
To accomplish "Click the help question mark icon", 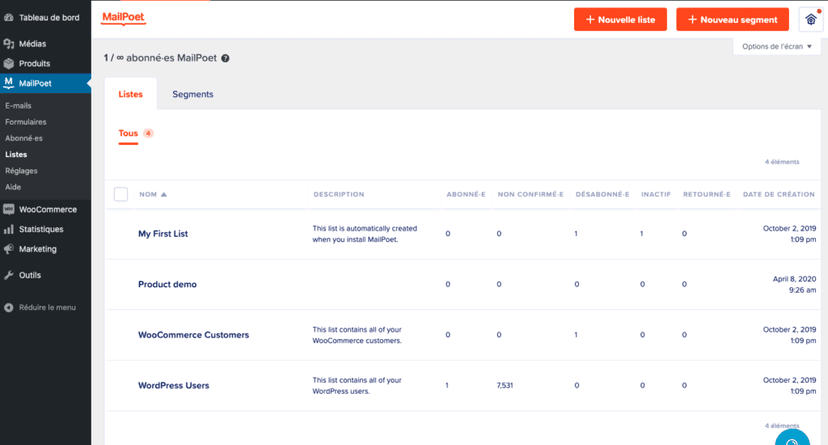I will (x=225, y=58).
